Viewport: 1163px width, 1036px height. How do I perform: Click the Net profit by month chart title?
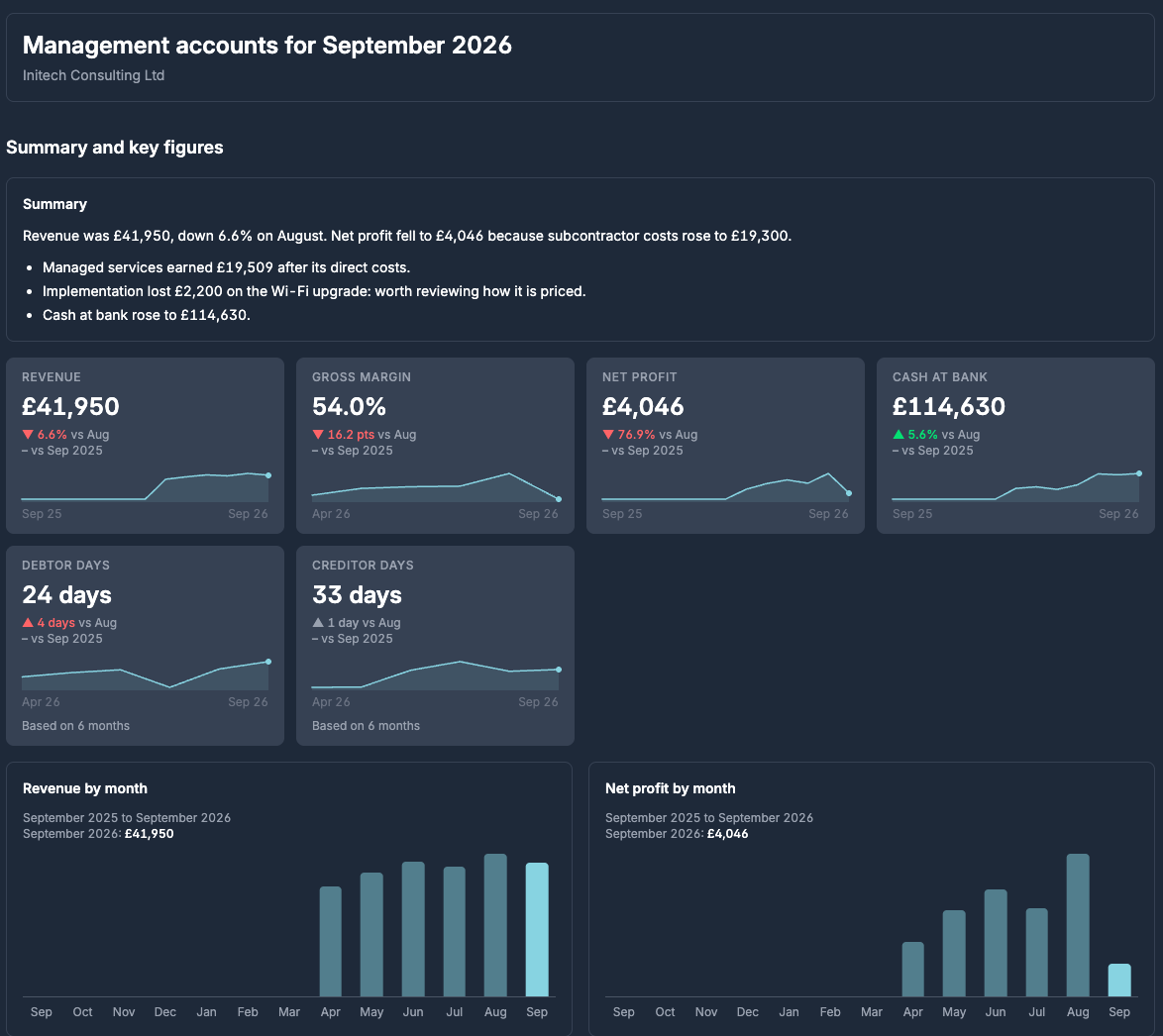670,788
